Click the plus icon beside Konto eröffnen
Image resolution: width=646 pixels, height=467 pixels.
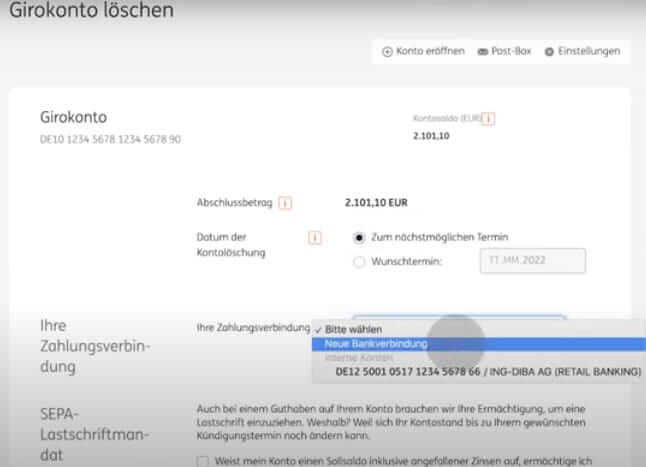[x=387, y=51]
